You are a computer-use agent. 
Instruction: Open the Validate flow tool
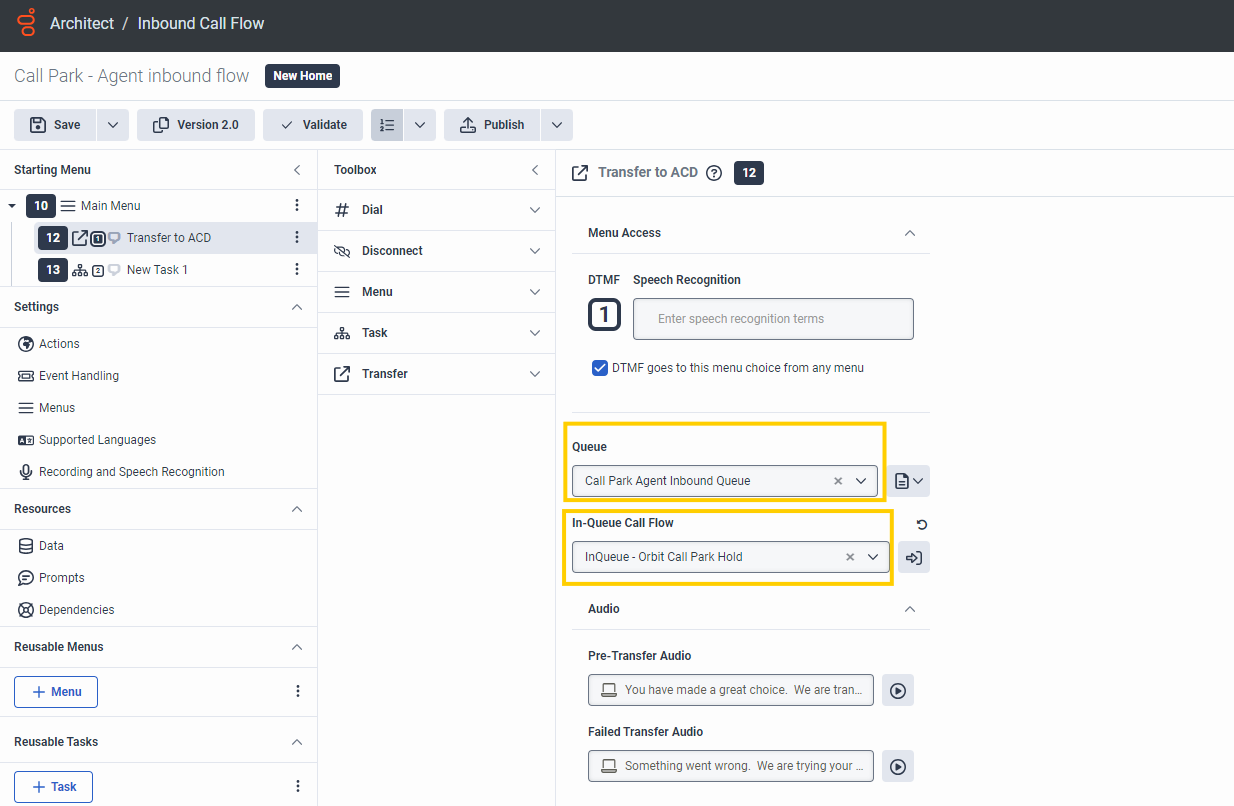(312, 124)
